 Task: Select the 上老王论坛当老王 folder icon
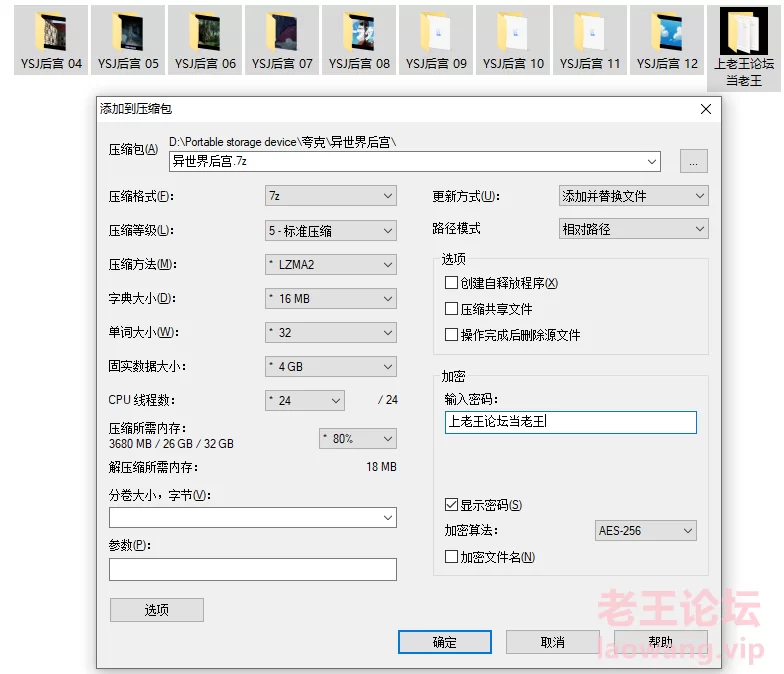click(x=744, y=48)
